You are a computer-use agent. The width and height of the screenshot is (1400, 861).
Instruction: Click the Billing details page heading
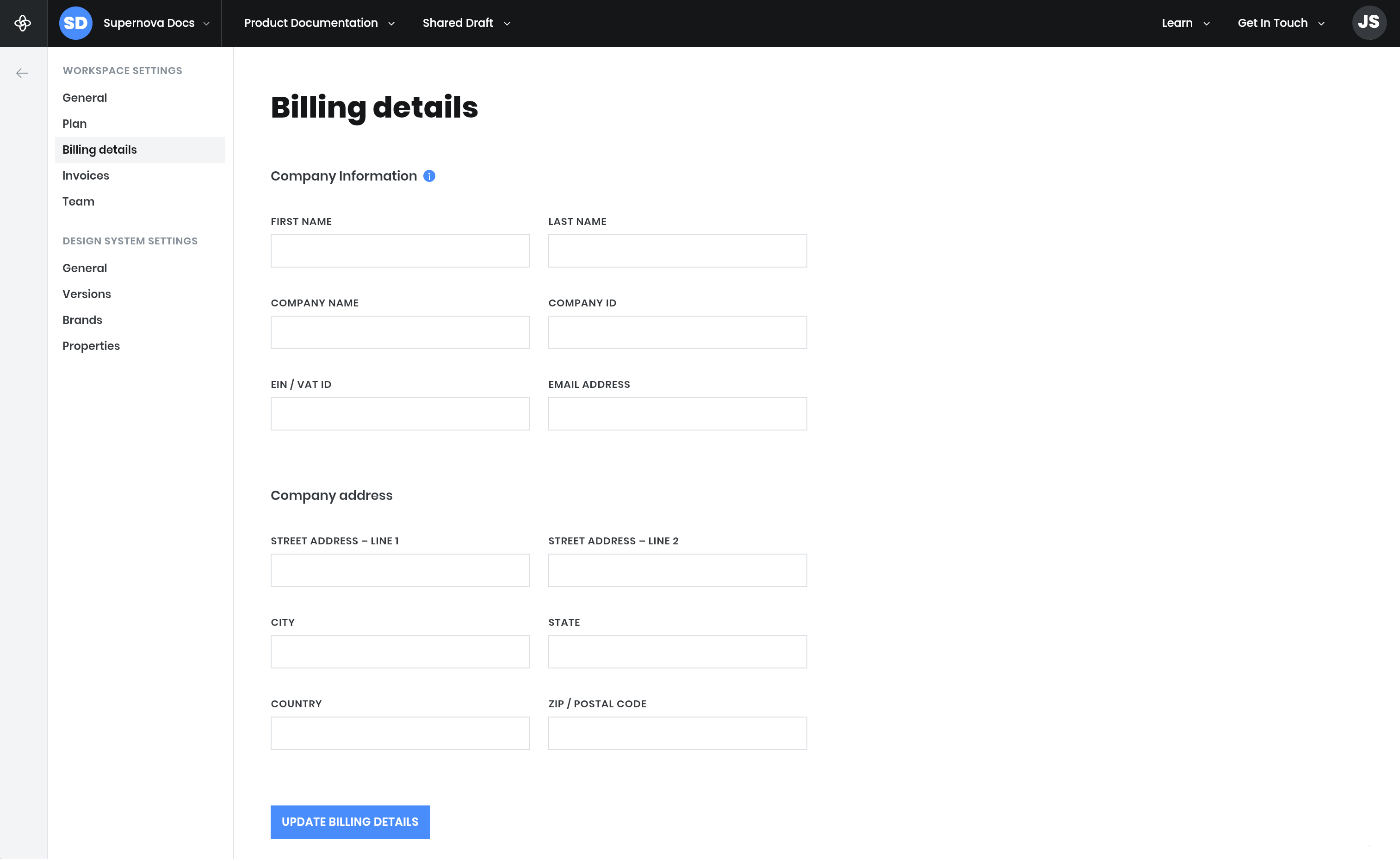click(x=374, y=107)
